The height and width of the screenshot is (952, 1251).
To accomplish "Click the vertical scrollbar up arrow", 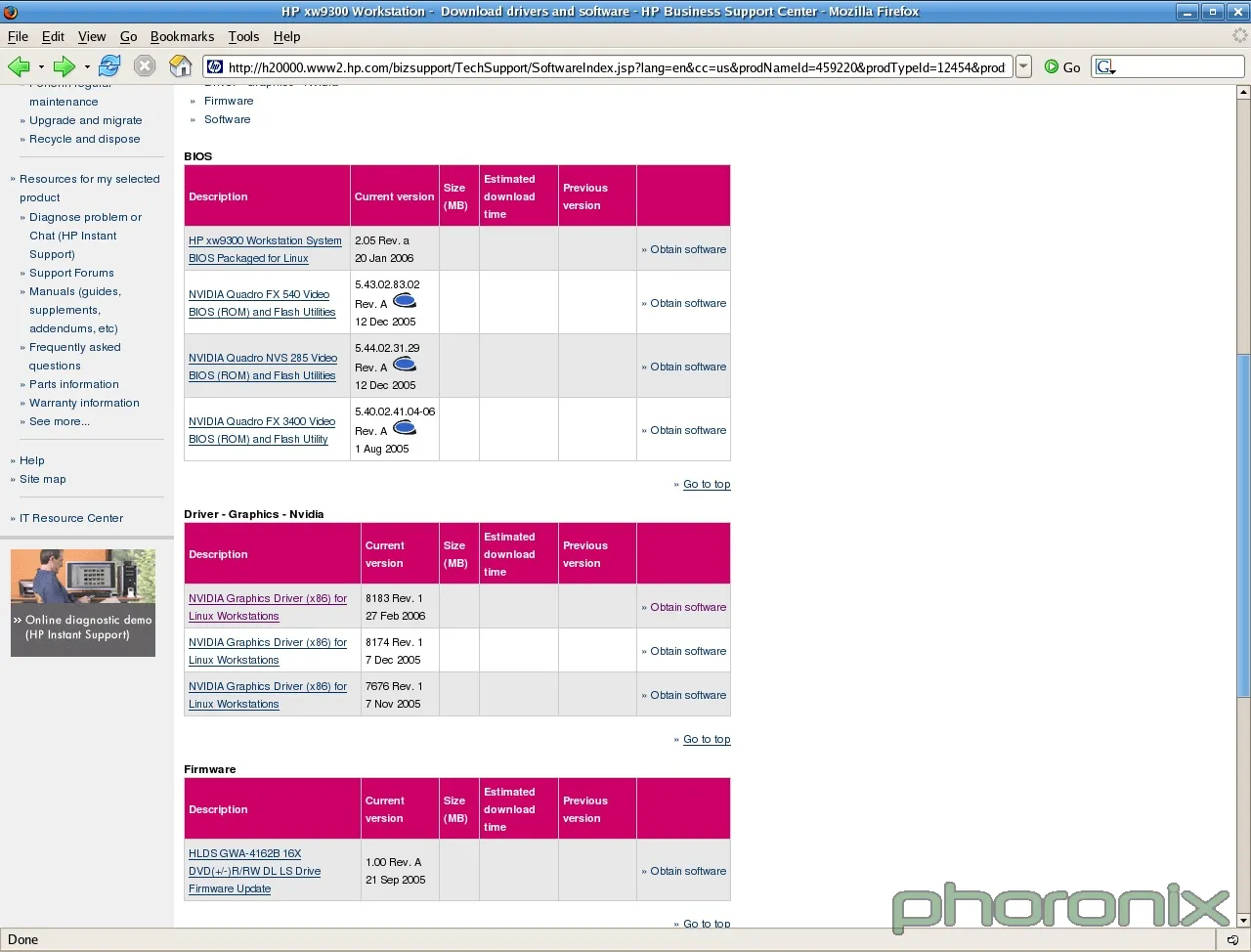I will click(x=1243, y=92).
